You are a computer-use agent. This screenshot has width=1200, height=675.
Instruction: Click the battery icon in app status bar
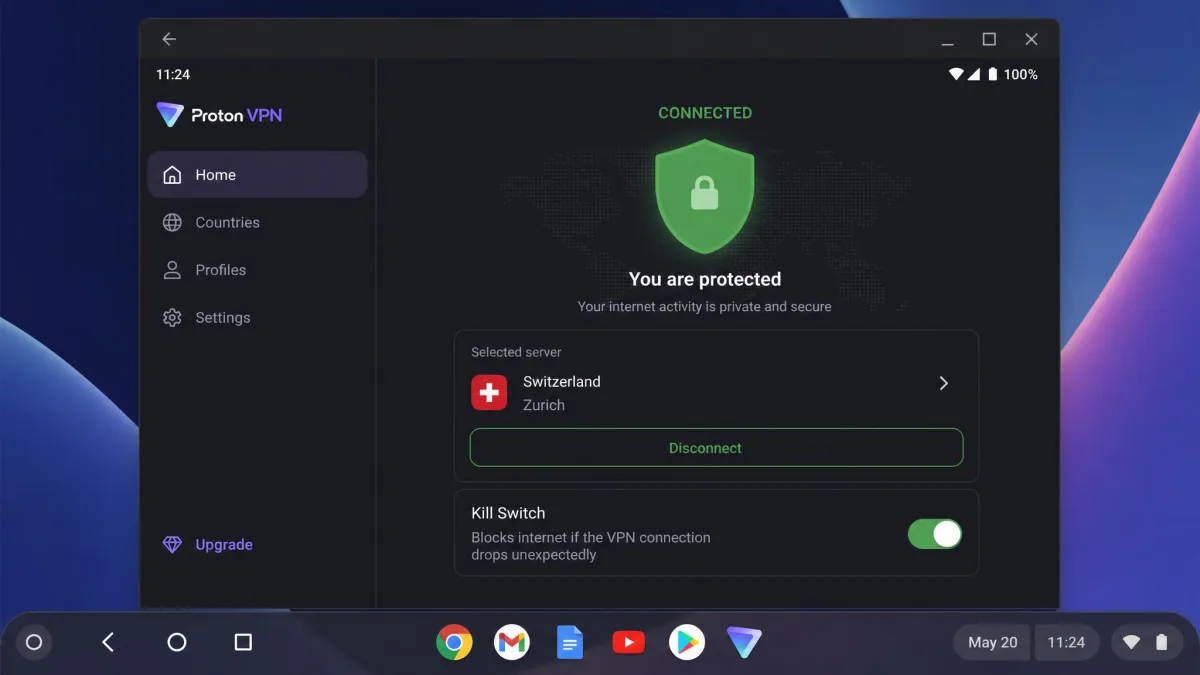[992, 74]
